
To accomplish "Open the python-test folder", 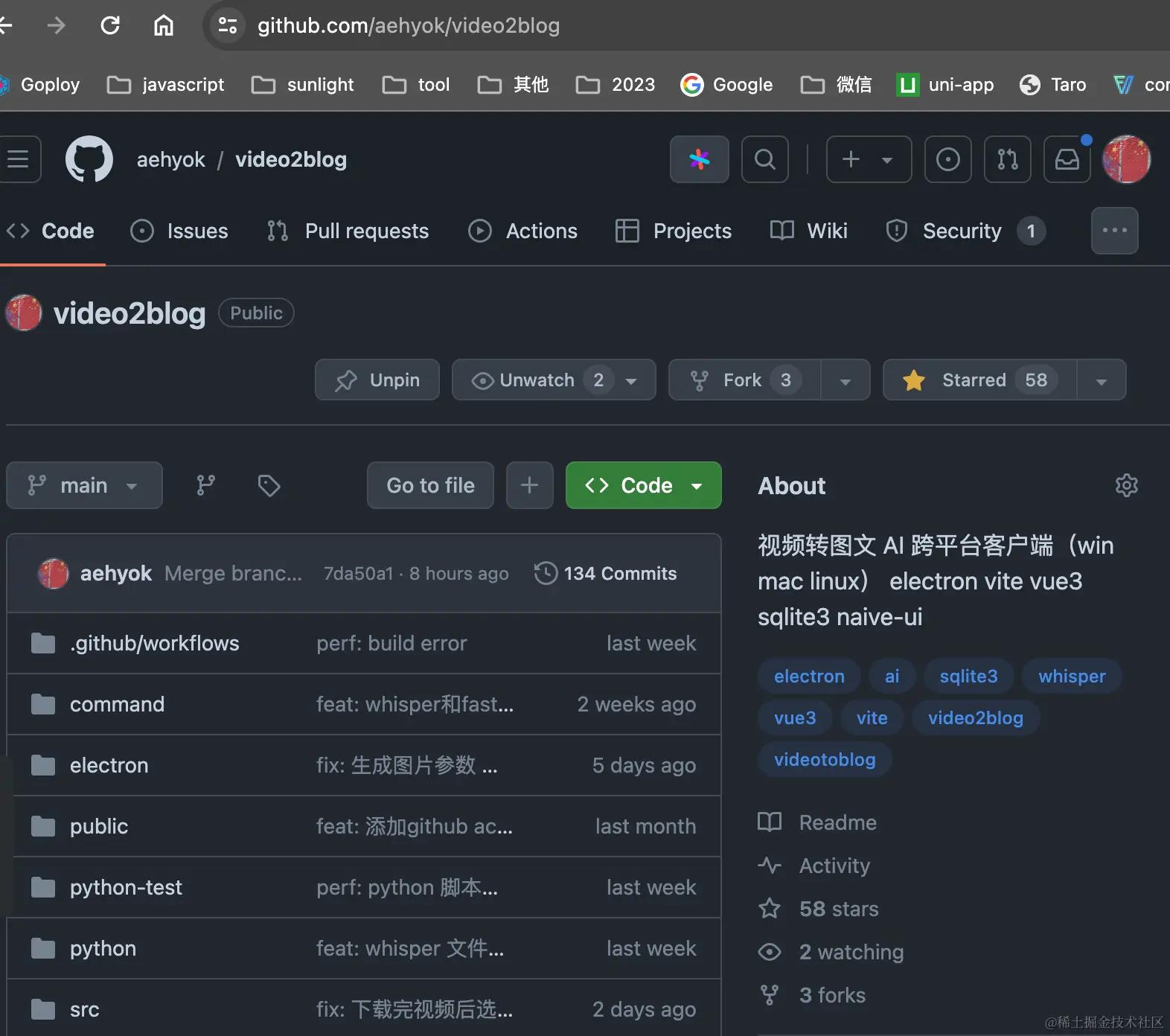I will (126, 887).
